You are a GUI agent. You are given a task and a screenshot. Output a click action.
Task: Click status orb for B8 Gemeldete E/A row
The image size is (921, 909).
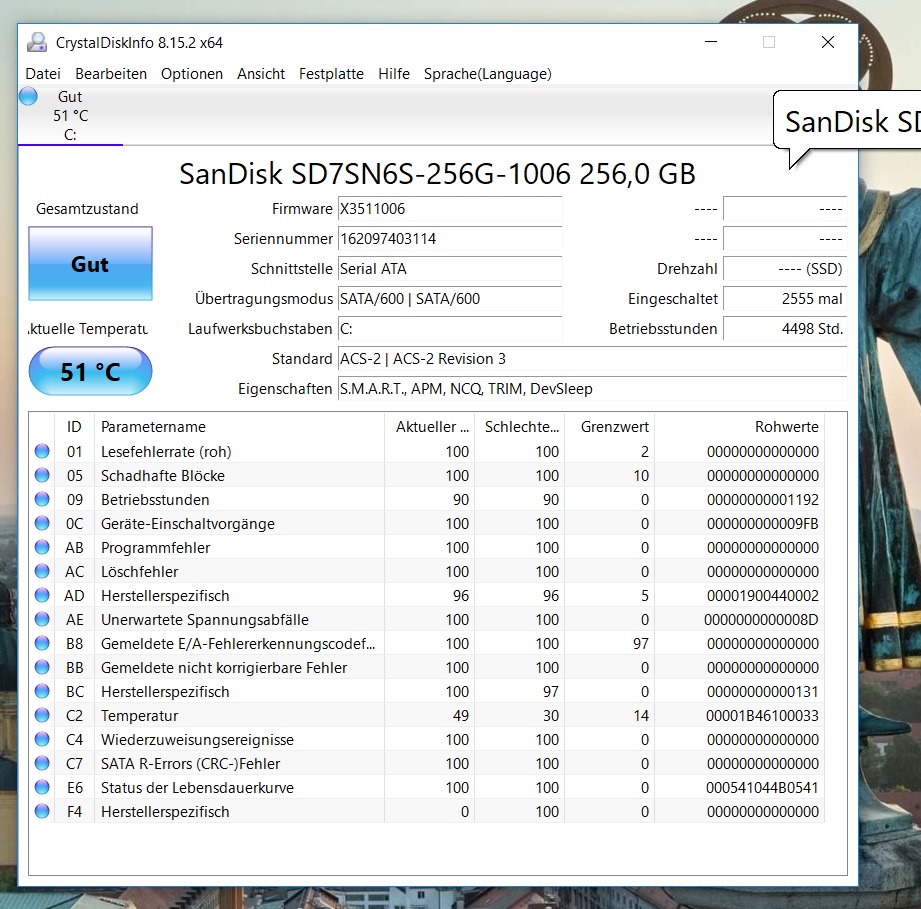click(x=42, y=644)
